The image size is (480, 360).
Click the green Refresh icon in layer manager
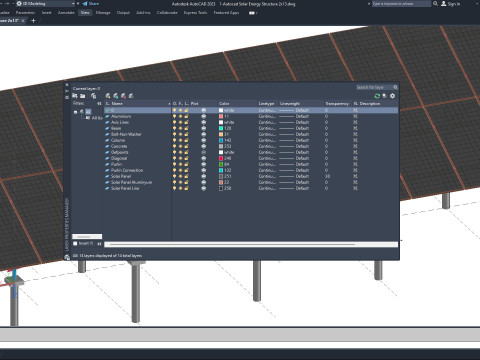[377, 96]
